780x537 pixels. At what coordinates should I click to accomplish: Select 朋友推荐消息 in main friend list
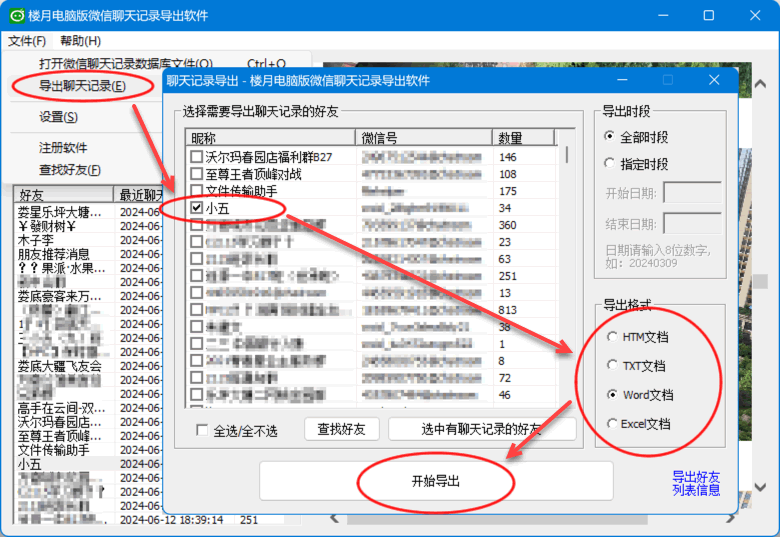(54, 254)
